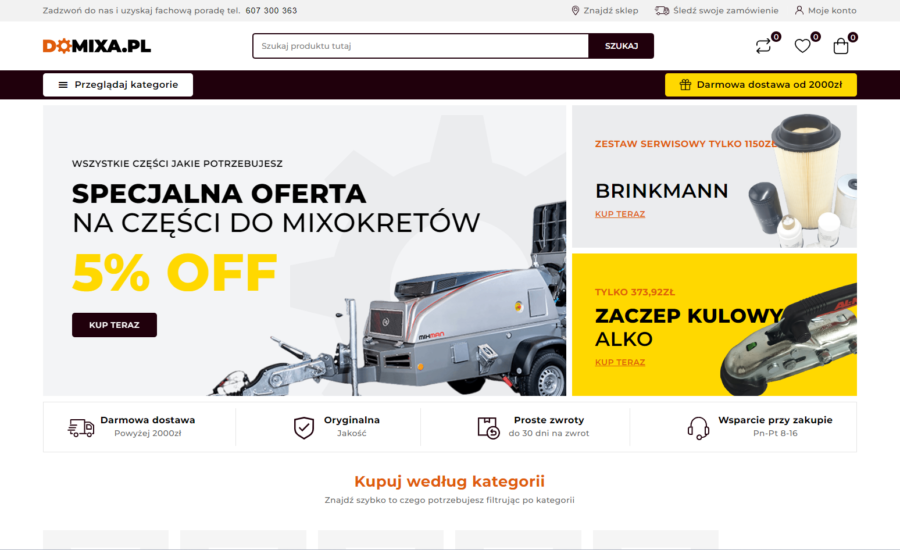Click the original quality shield icon
The width and height of the screenshot is (900, 550).
[x=304, y=428]
